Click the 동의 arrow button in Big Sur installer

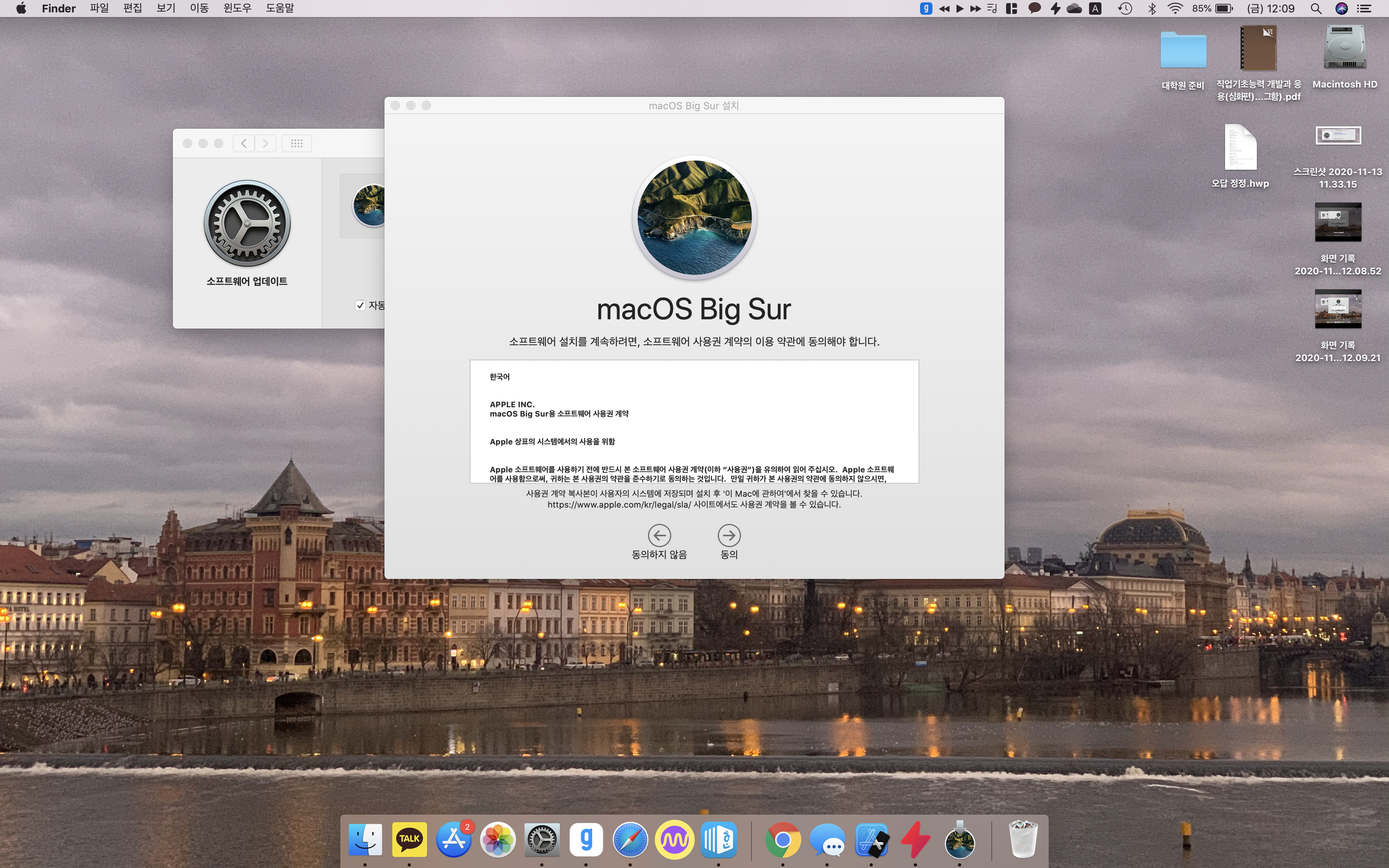(x=729, y=535)
